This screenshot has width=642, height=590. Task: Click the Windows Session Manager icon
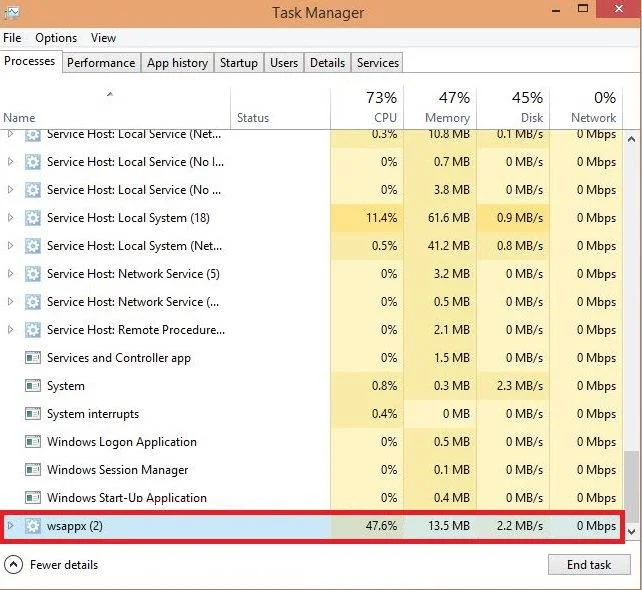click(33, 470)
